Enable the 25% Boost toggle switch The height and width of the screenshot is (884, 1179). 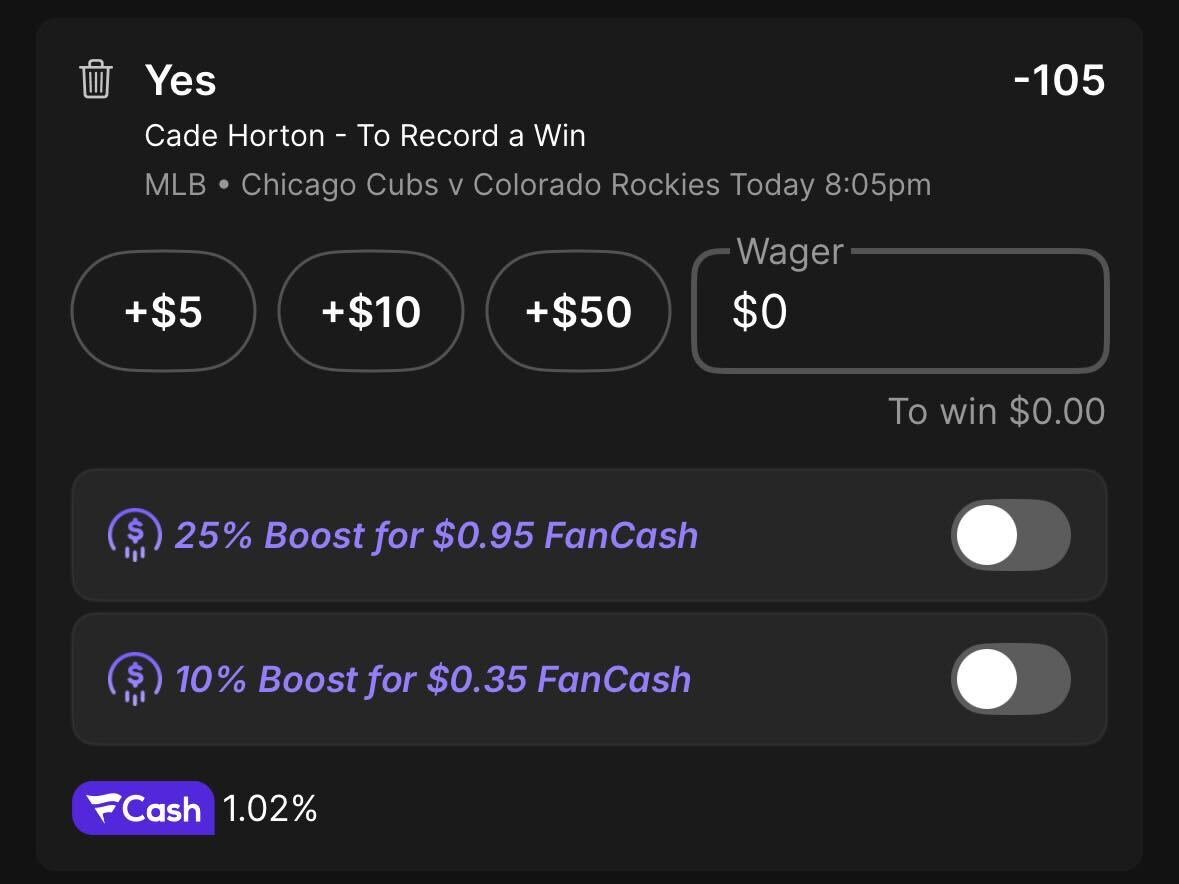point(1010,535)
